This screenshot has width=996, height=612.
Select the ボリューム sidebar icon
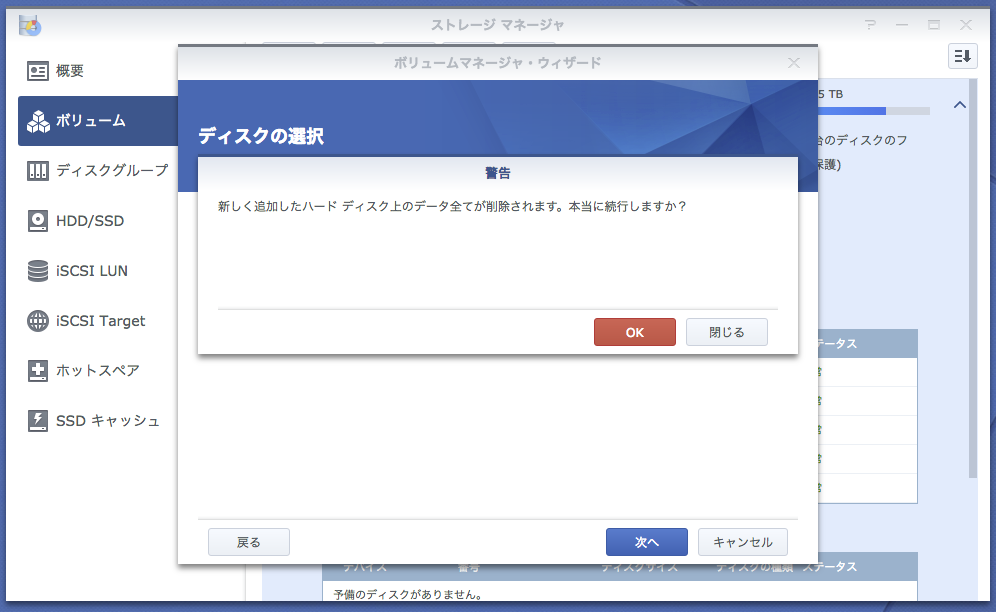tap(38, 120)
